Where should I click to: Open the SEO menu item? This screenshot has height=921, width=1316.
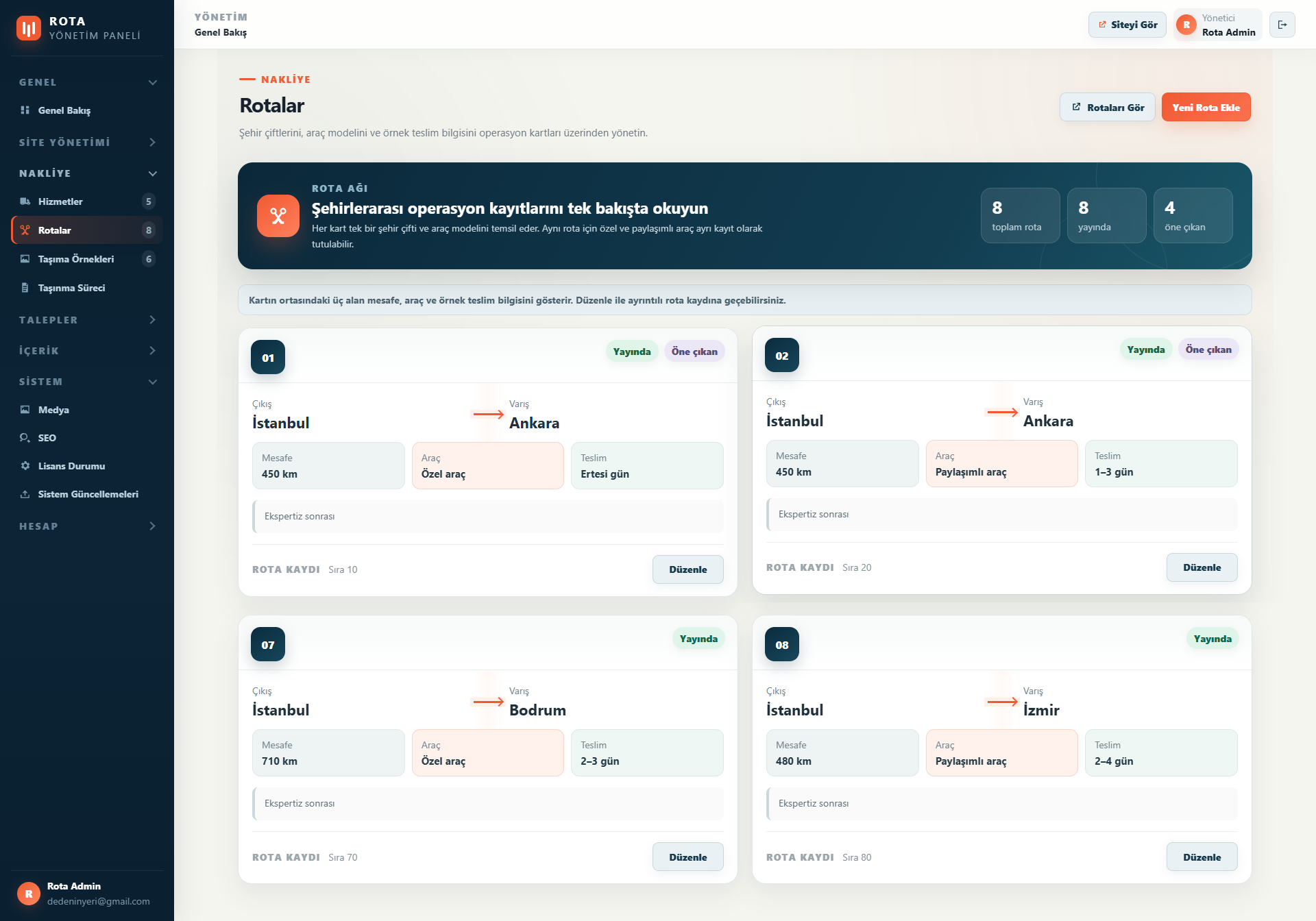pyautogui.click(x=87, y=438)
